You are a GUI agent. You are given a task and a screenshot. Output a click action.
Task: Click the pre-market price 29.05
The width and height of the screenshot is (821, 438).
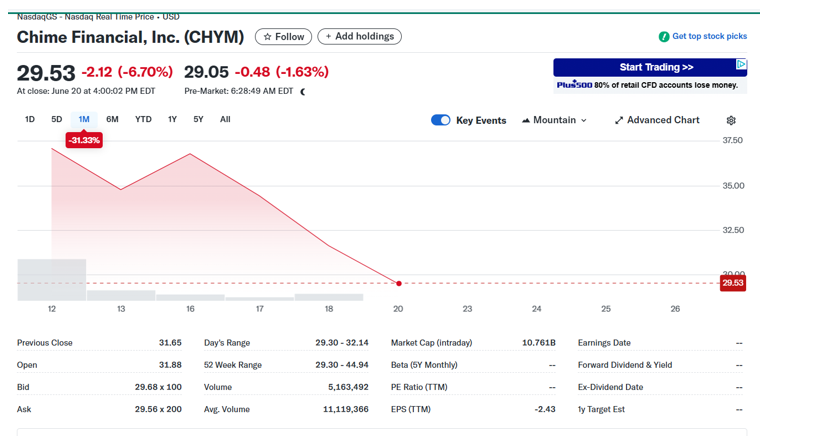[x=206, y=72]
